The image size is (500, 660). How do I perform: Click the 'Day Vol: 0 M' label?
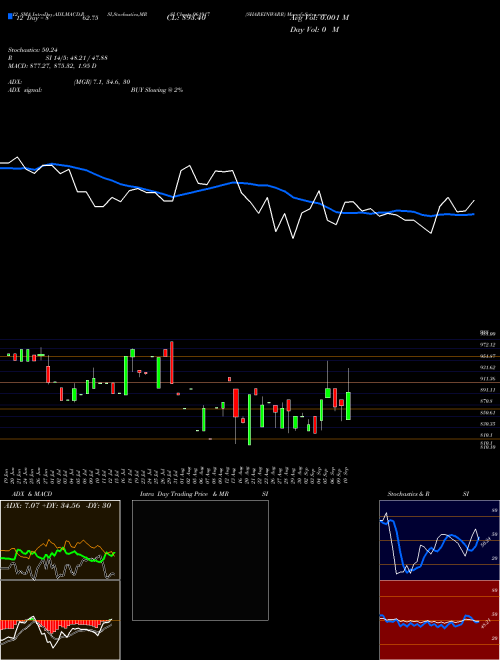tap(314, 29)
